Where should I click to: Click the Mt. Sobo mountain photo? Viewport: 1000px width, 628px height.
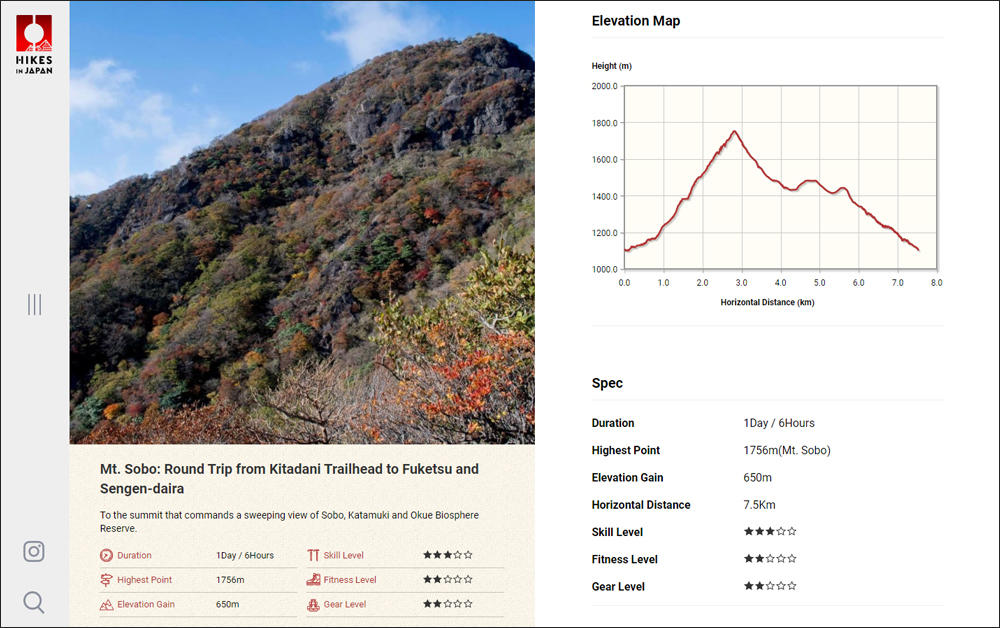(302, 222)
